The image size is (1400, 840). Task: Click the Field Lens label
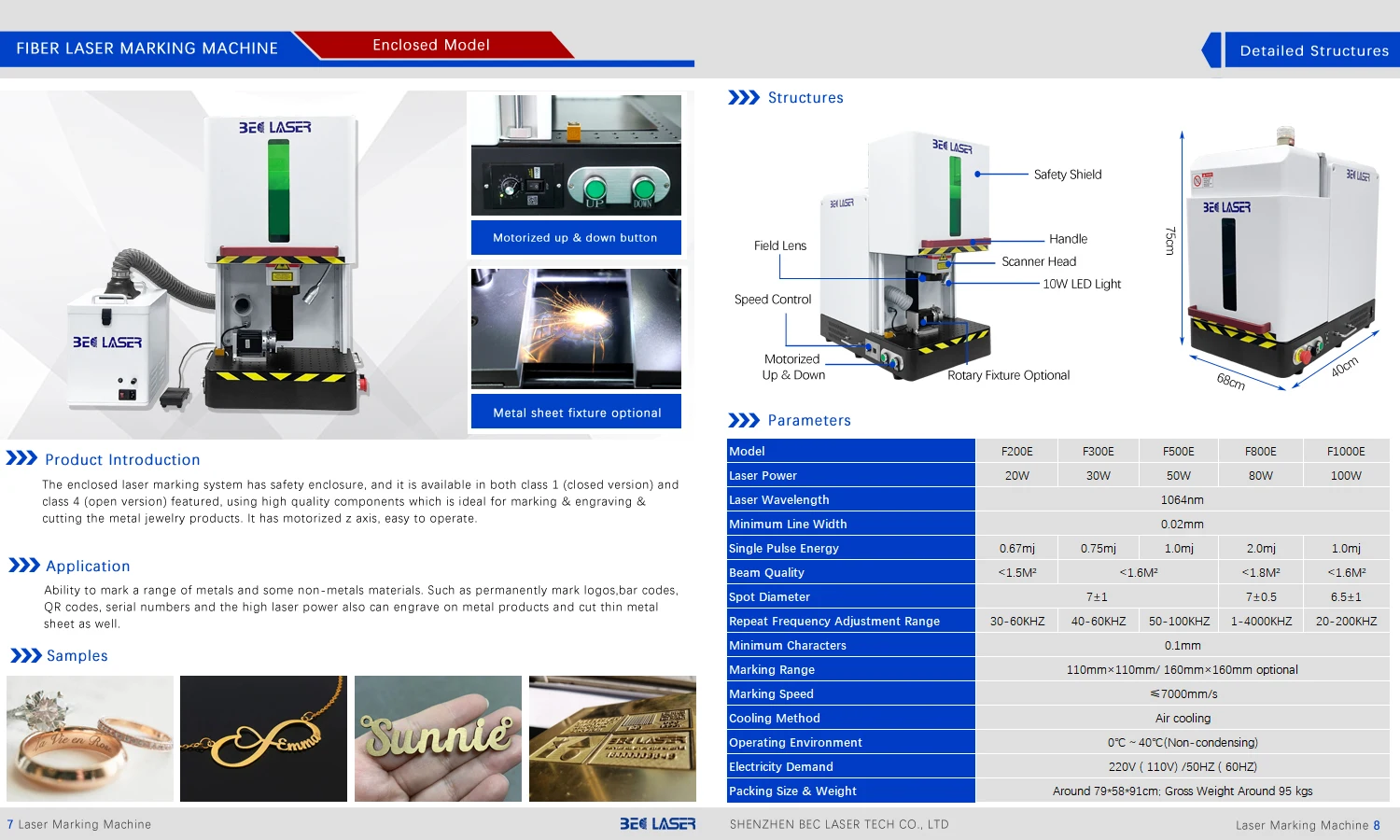click(x=780, y=245)
